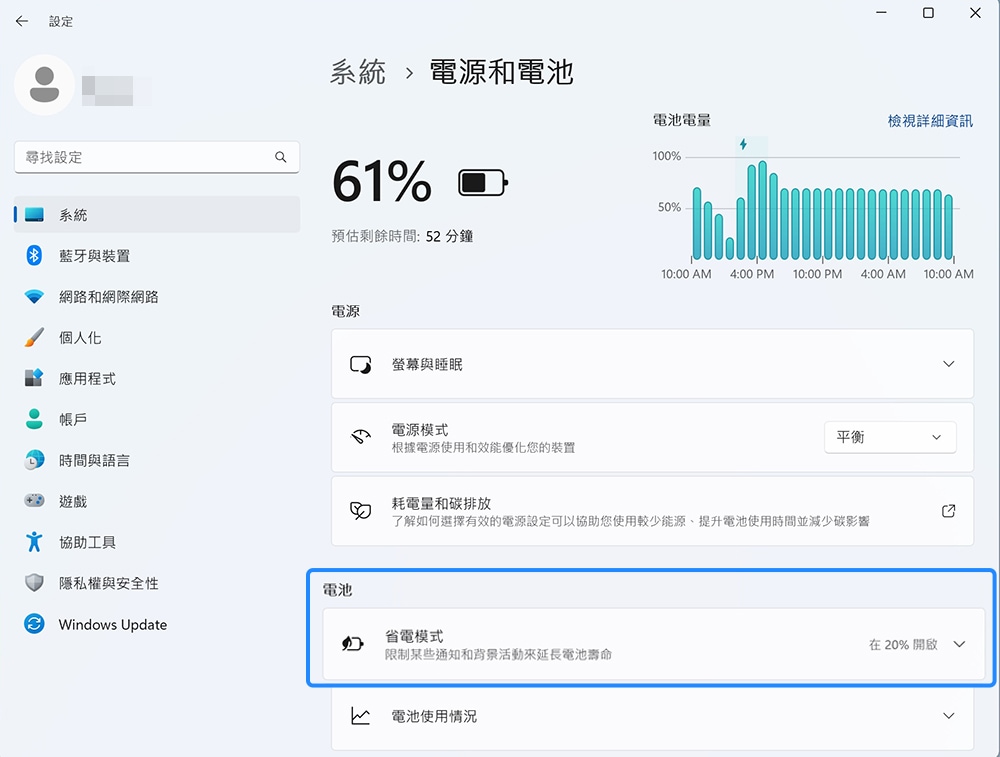Click the system monitor icon

pos(34,215)
